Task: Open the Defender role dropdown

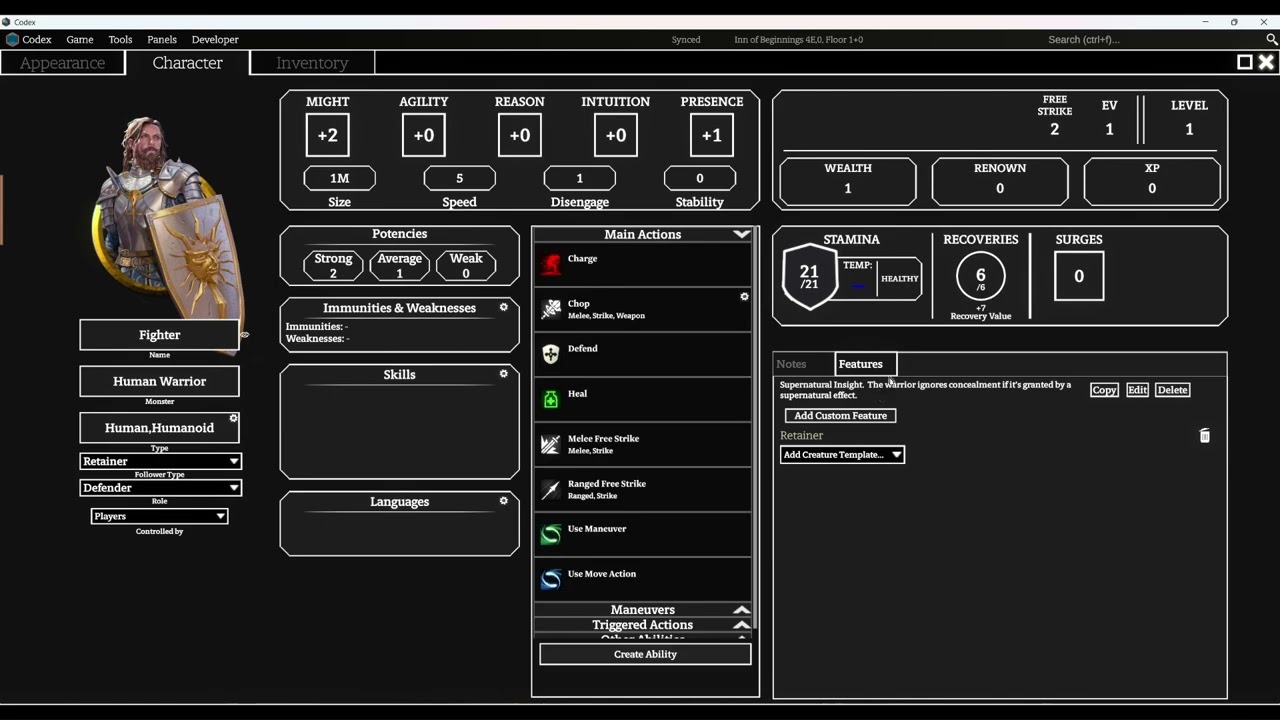Action: pyautogui.click(x=160, y=488)
